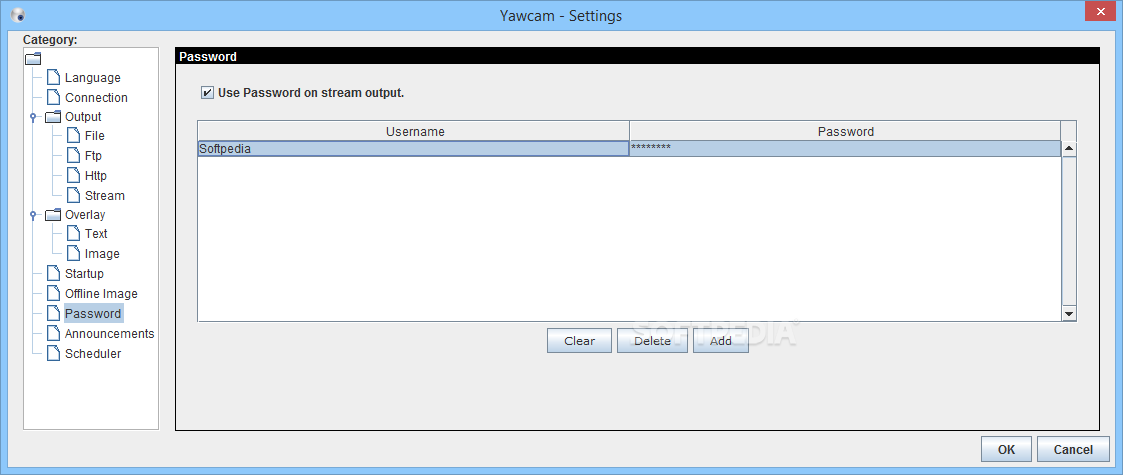Screen dimensions: 1123x475
Task: Uncheck Use Password on stream output
Action: (x=207, y=92)
